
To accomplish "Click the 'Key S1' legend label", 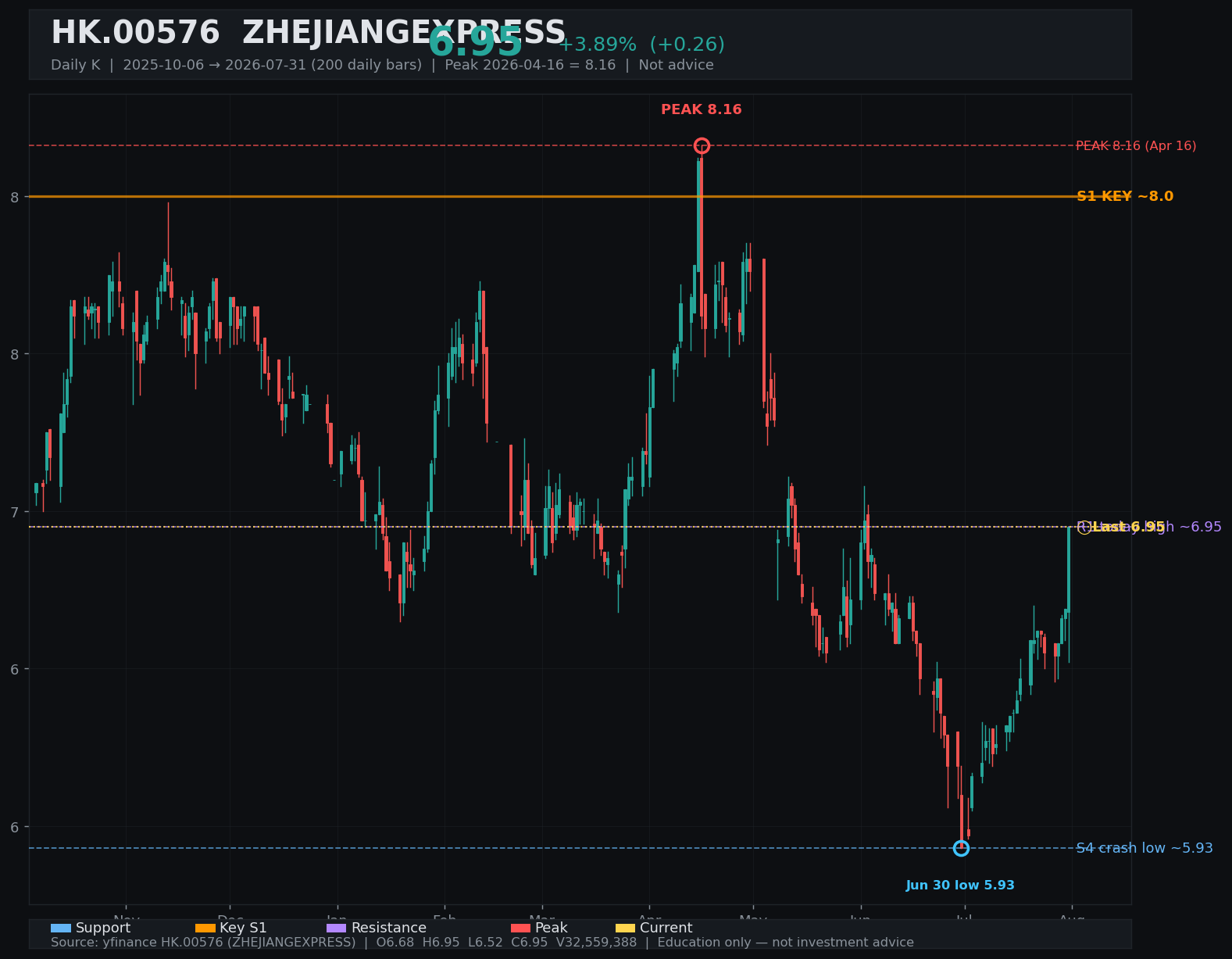I will 244,928.
